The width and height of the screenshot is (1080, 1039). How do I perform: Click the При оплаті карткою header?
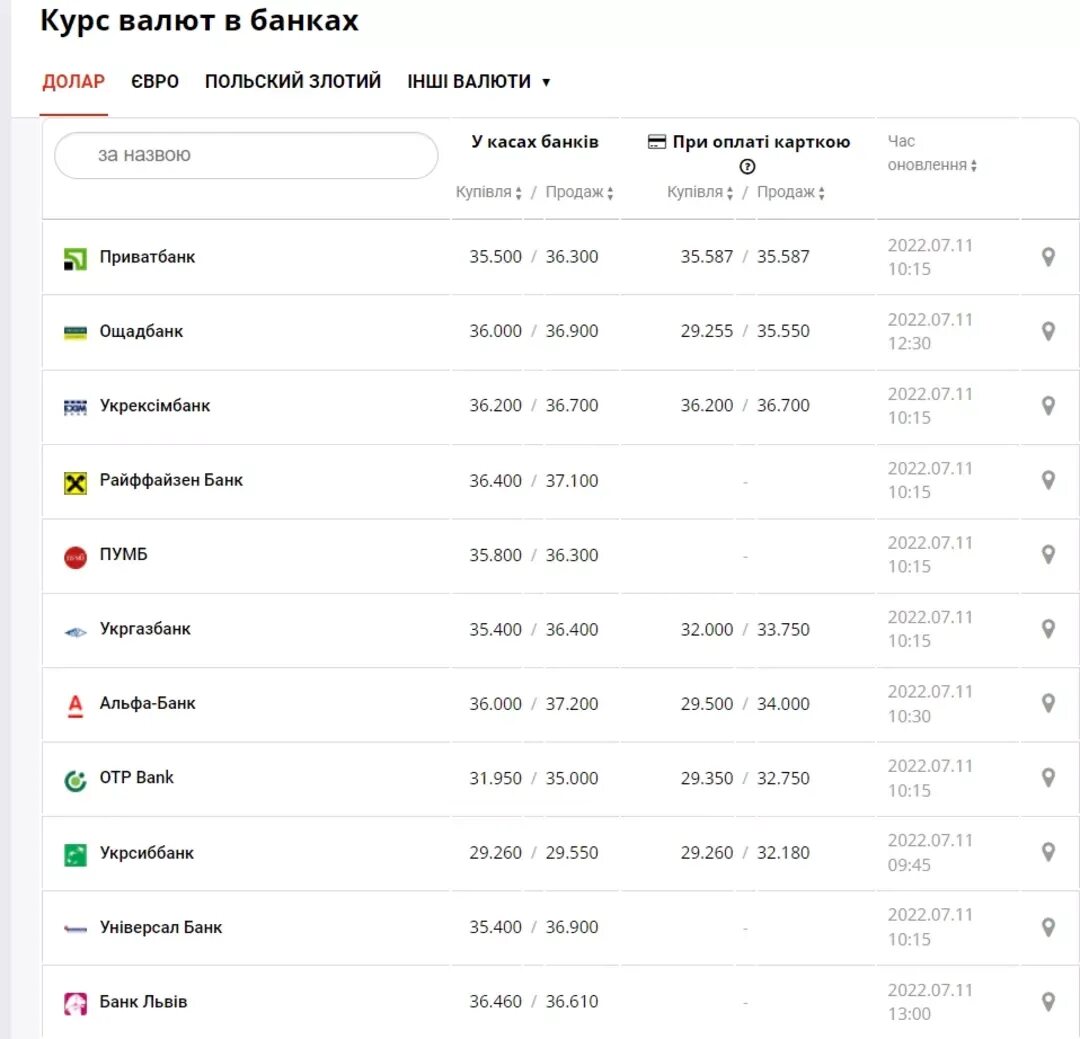[x=761, y=142]
